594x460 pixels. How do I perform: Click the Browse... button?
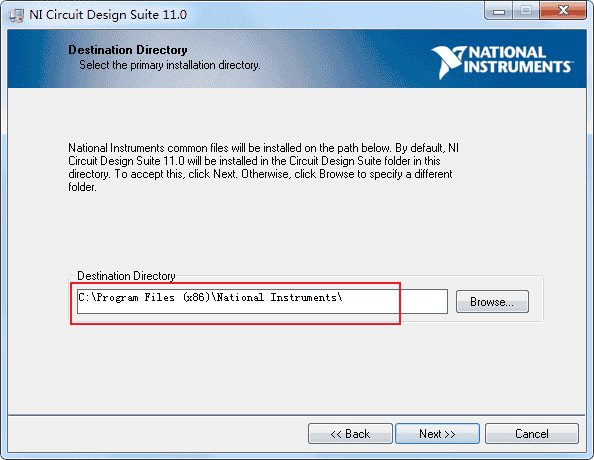click(492, 302)
